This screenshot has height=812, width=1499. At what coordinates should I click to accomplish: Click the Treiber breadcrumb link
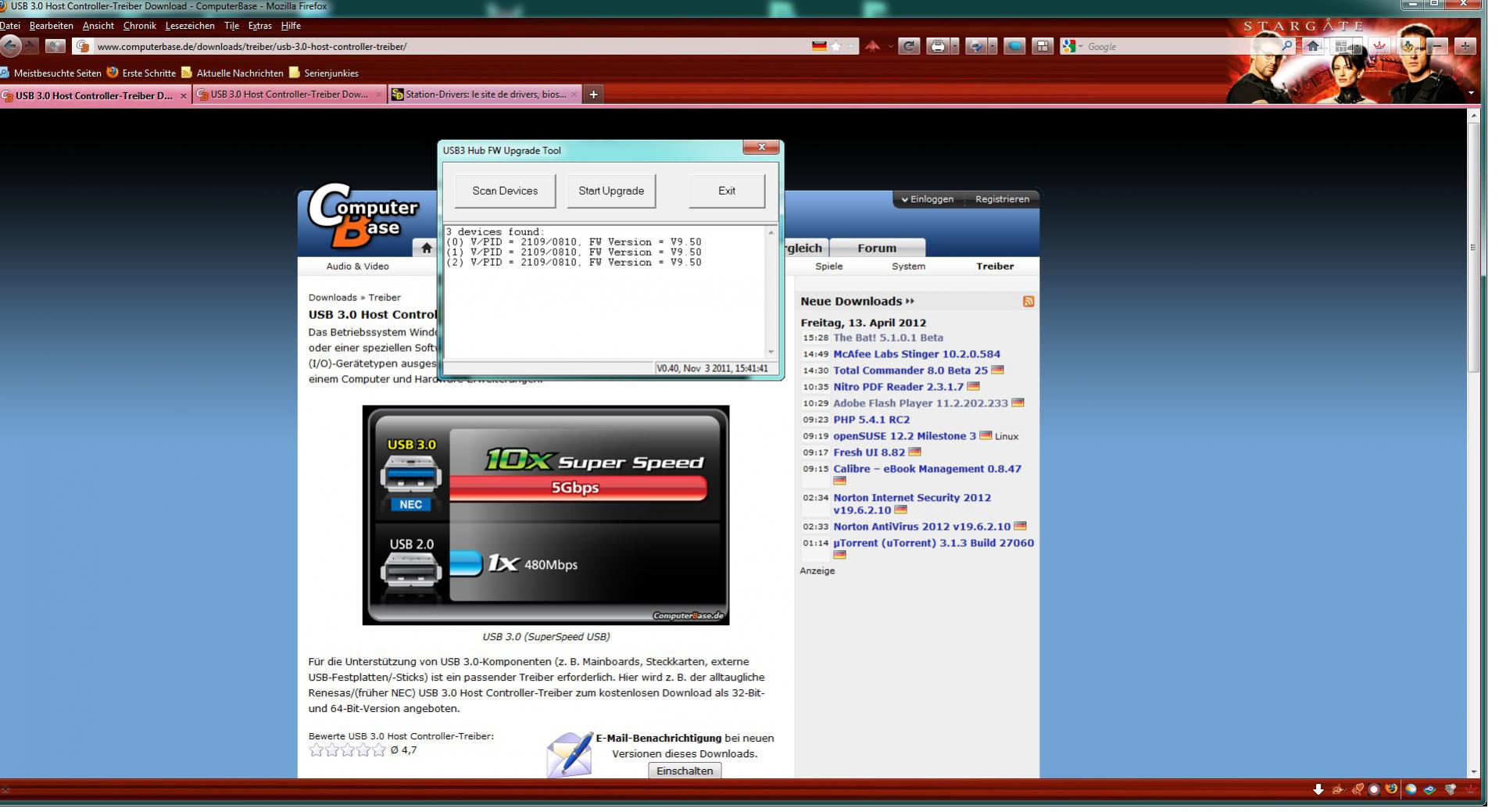tap(385, 298)
